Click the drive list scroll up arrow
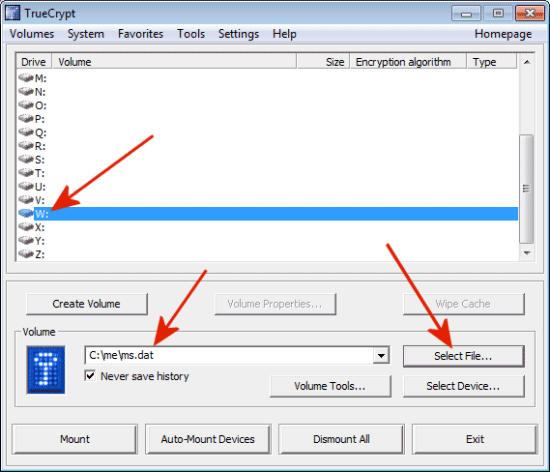This screenshot has height=472, width=550. [x=526, y=62]
